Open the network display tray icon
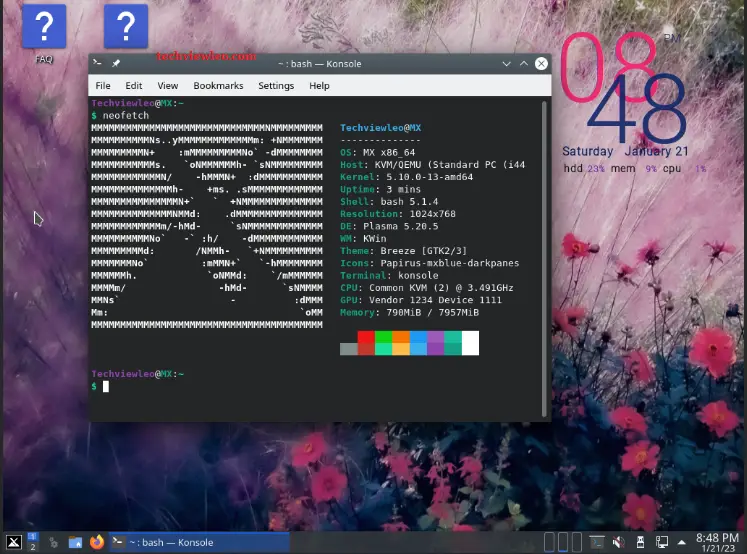 [x=662, y=542]
